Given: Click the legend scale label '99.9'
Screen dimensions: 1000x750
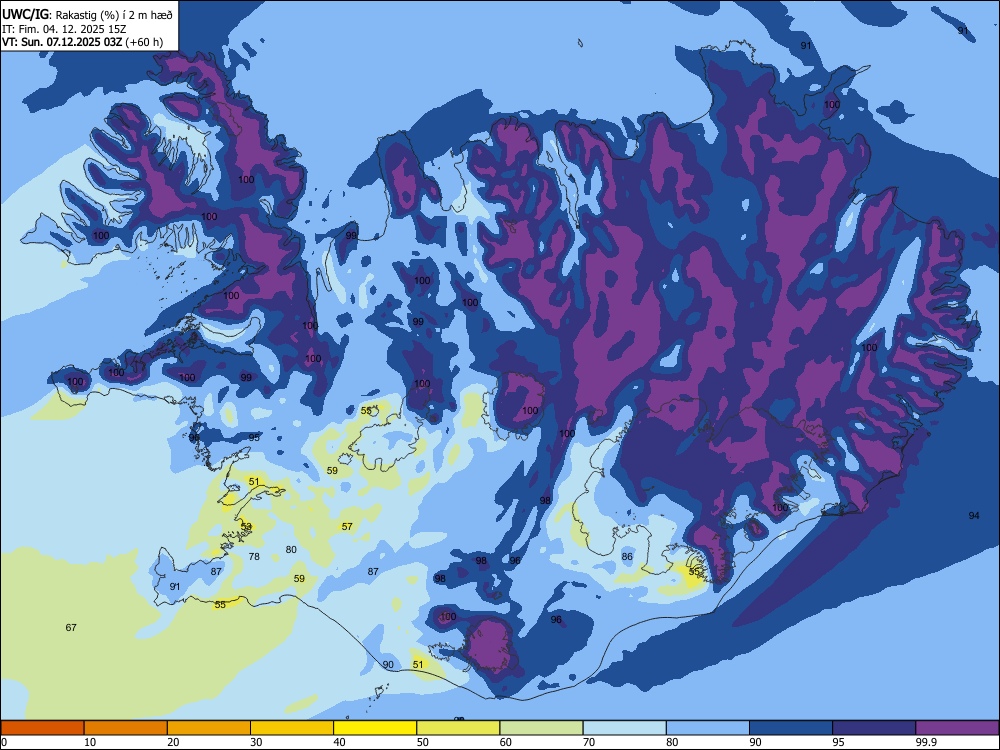Looking at the screenshot, I should tap(926, 742).
